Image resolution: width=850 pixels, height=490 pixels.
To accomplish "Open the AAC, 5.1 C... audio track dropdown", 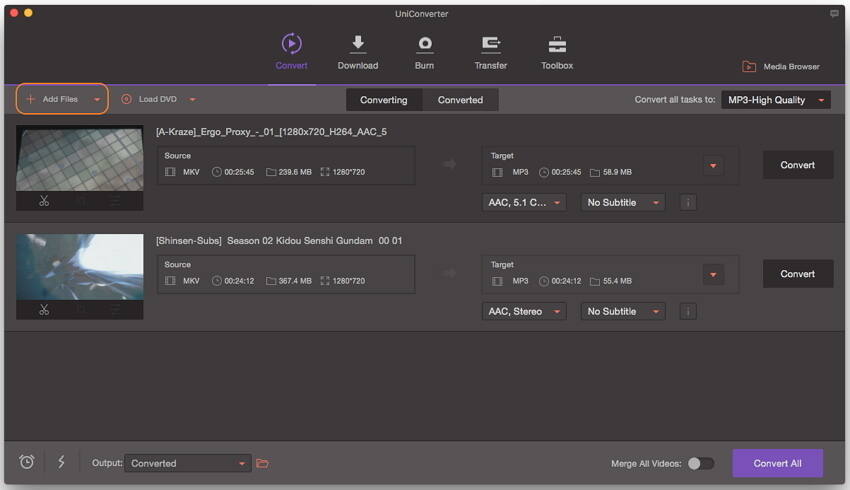I will click(x=524, y=203).
